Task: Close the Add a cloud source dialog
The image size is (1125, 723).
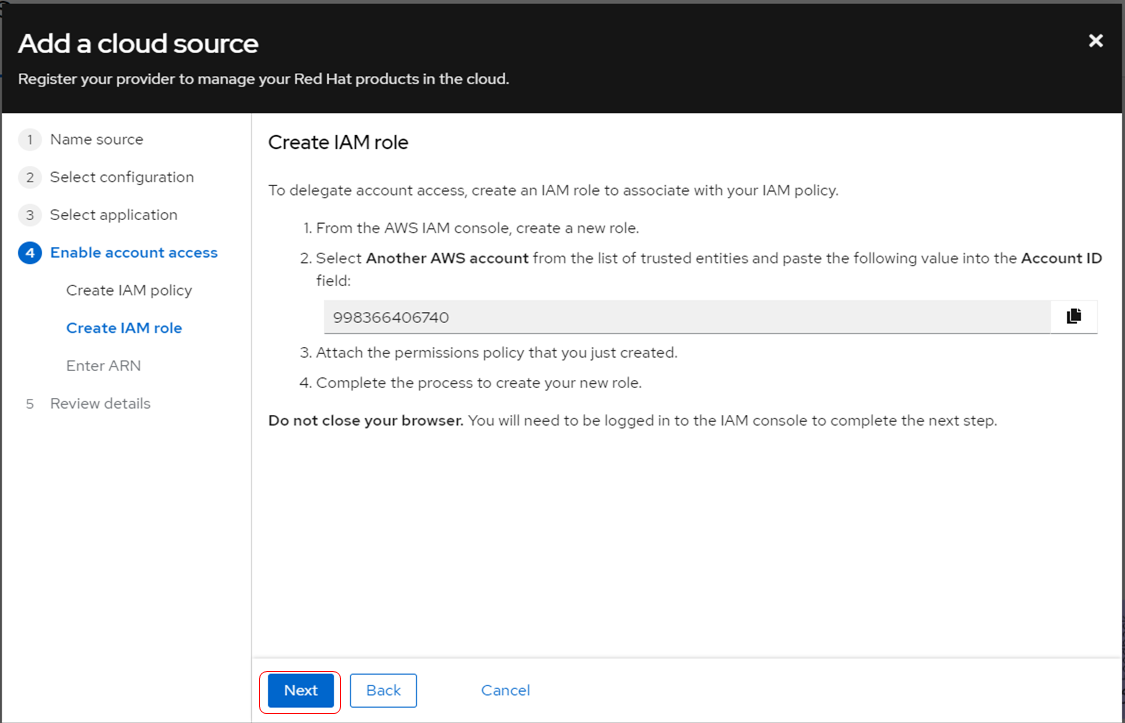Action: [x=1096, y=41]
